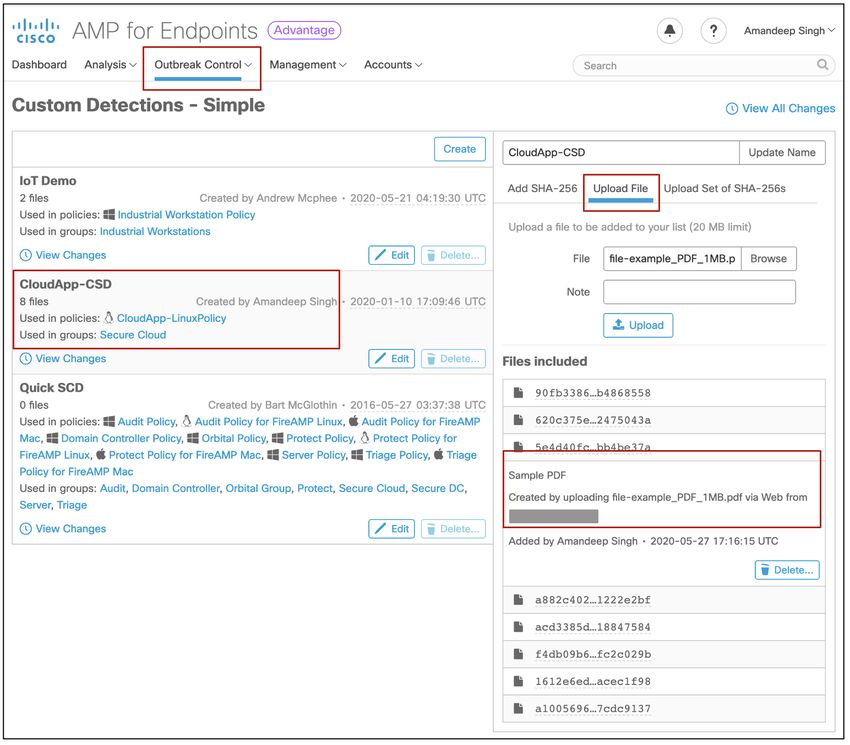Delete the Quick SCD list
This screenshot has width=850, height=745.
pos(453,529)
